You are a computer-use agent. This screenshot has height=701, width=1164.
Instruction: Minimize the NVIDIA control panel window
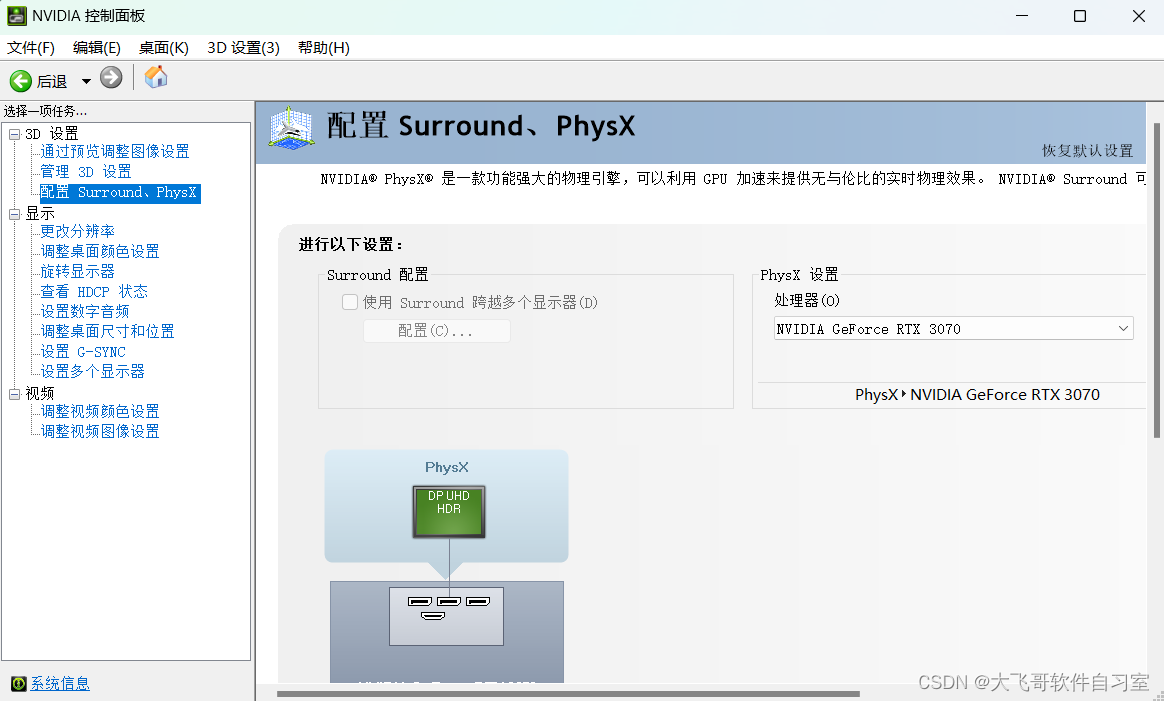1021,16
